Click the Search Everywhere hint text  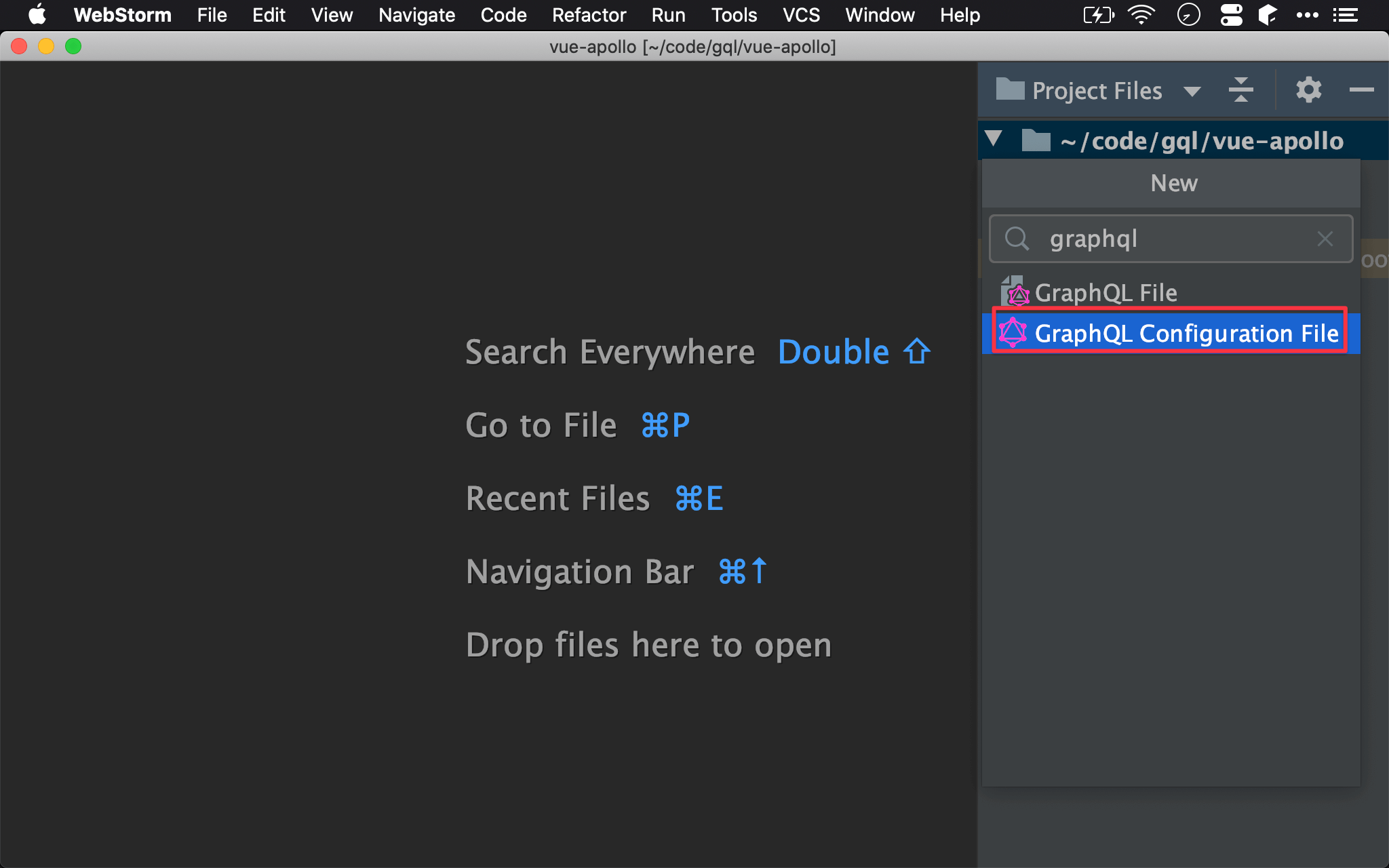tap(610, 352)
